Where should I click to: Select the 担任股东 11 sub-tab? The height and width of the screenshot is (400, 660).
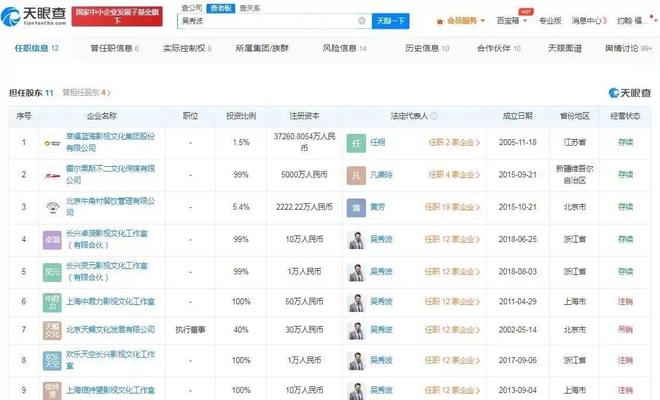[31, 93]
